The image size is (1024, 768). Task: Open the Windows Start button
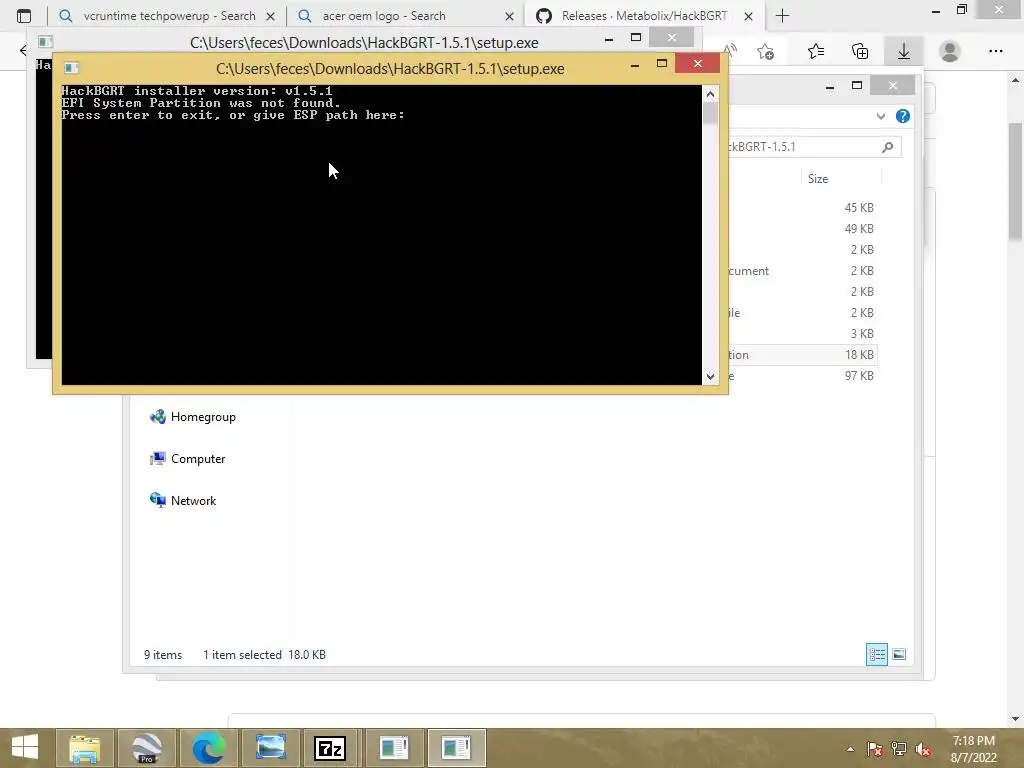25,748
